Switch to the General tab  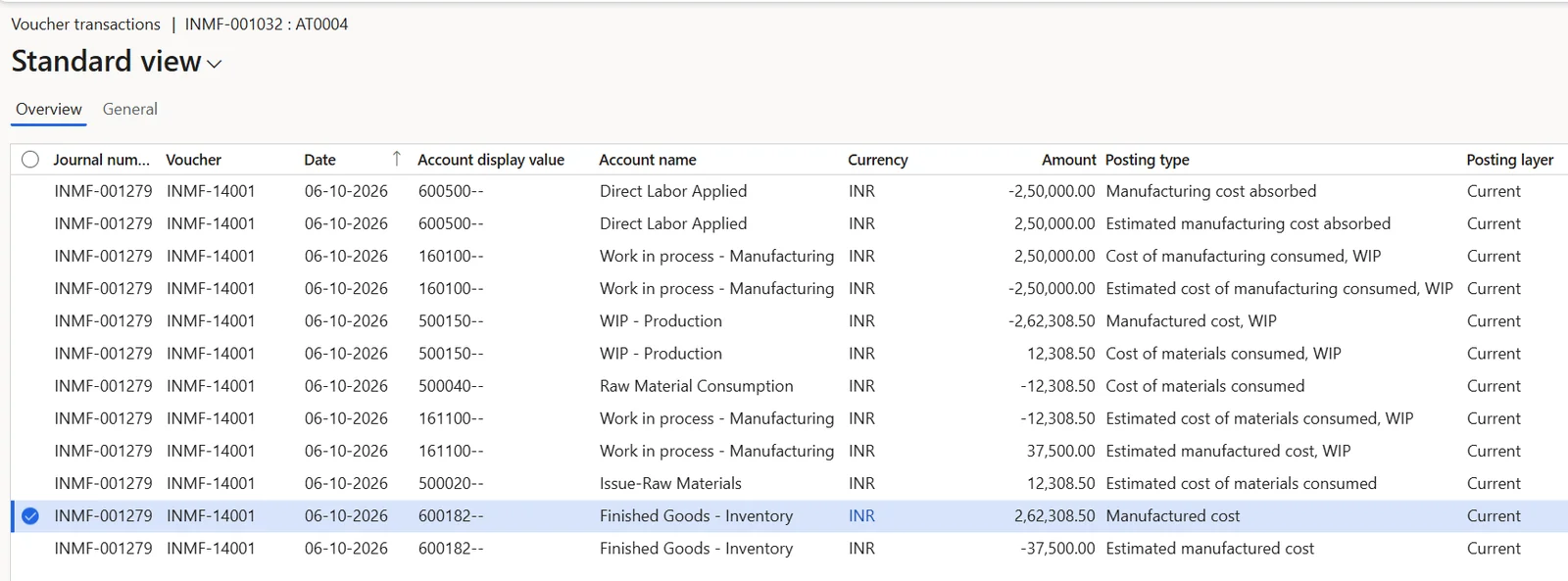tap(129, 109)
